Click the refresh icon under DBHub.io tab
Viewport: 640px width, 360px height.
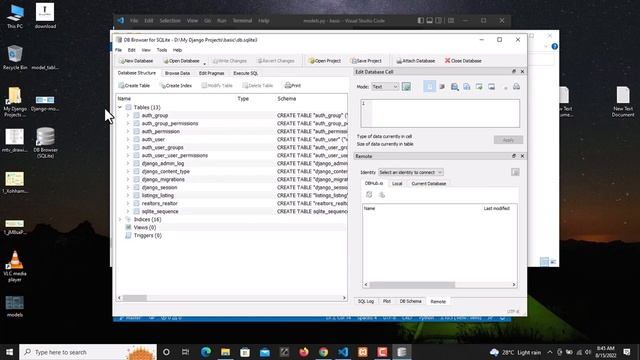tap(369, 195)
